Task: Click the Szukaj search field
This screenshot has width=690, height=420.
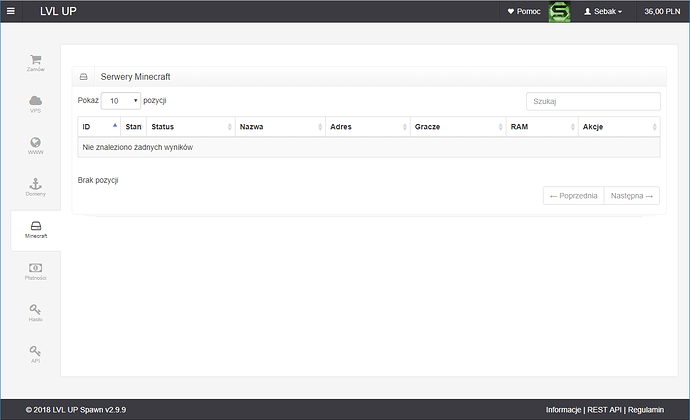Action: (x=593, y=101)
